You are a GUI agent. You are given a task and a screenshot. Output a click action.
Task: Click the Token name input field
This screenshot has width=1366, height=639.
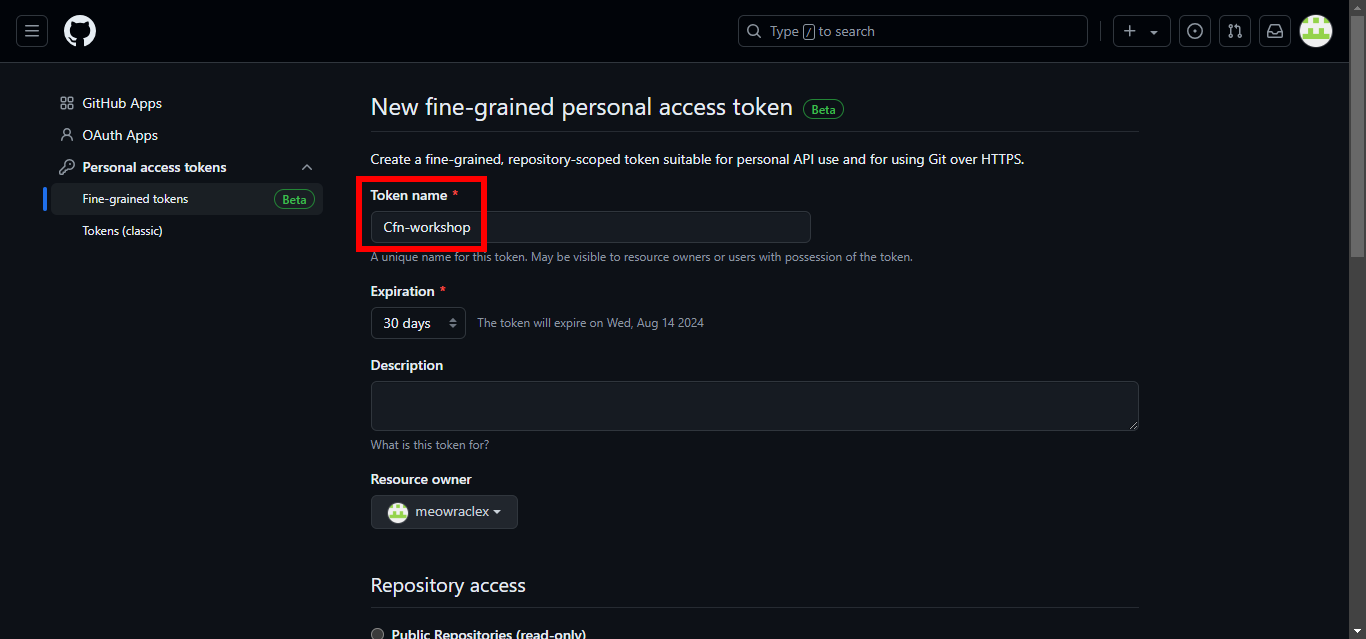click(590, 227)
